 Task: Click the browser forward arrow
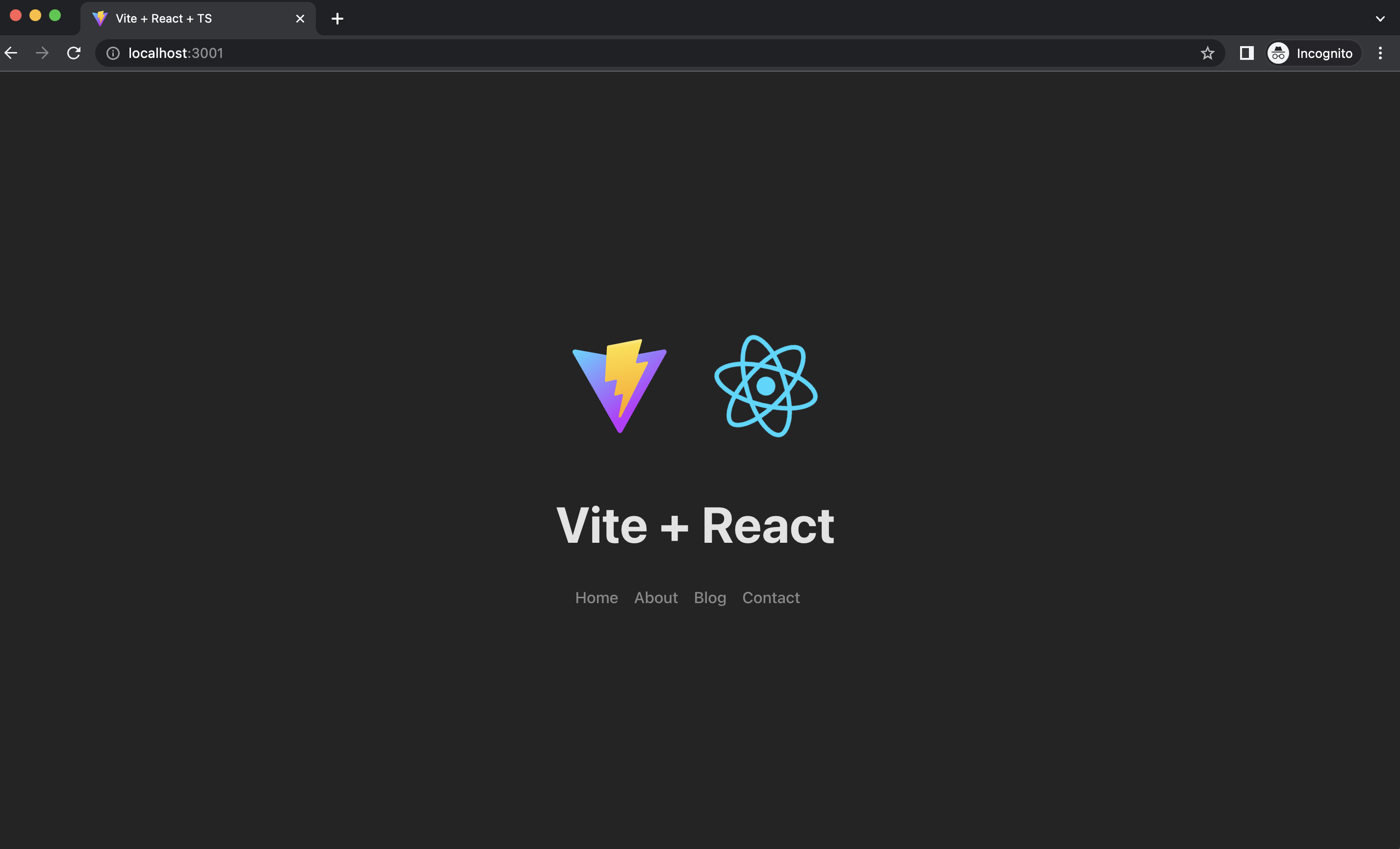42,53
